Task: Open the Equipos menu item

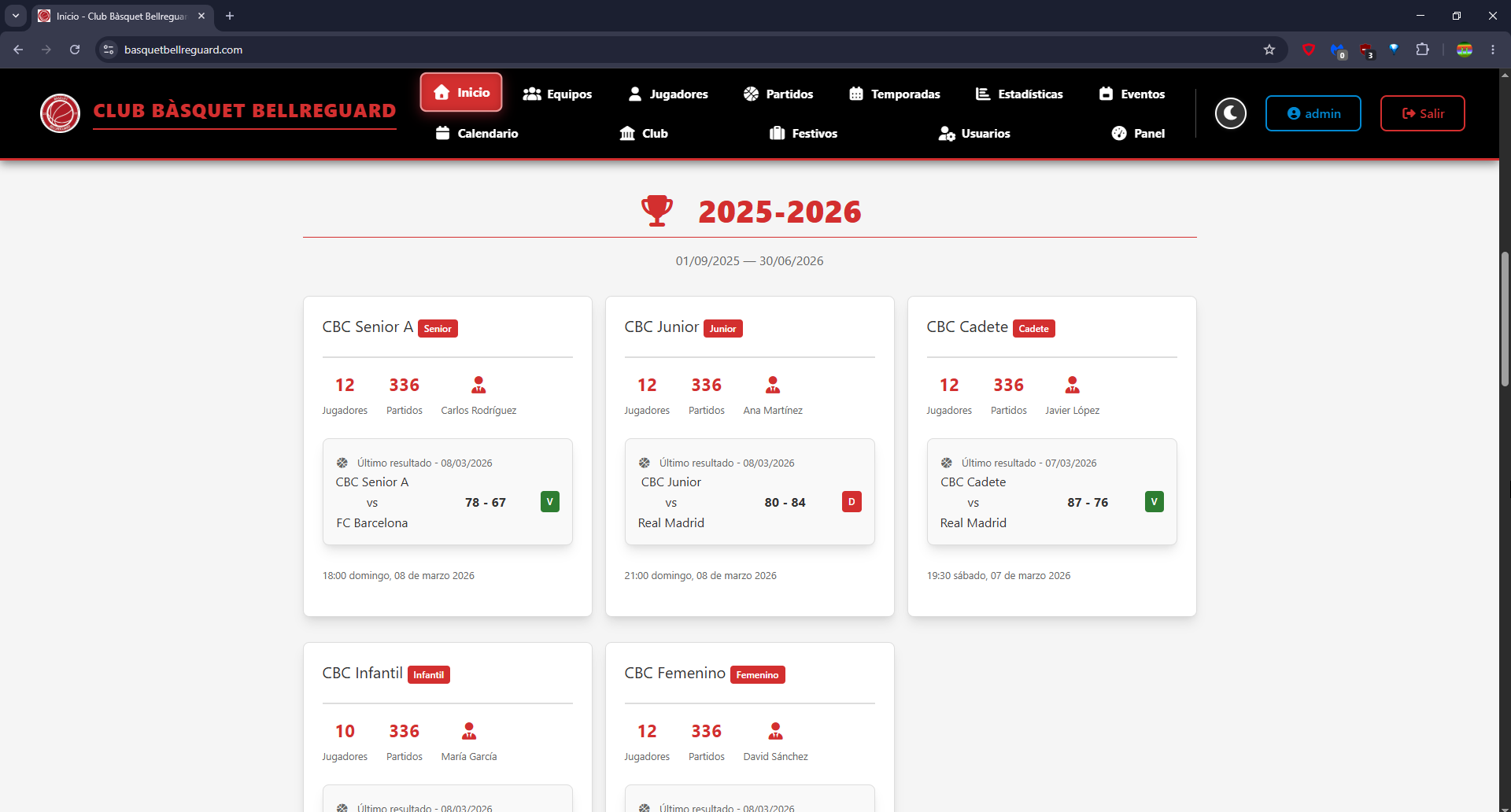Action: pyautogui.click(x=557, y=94)
